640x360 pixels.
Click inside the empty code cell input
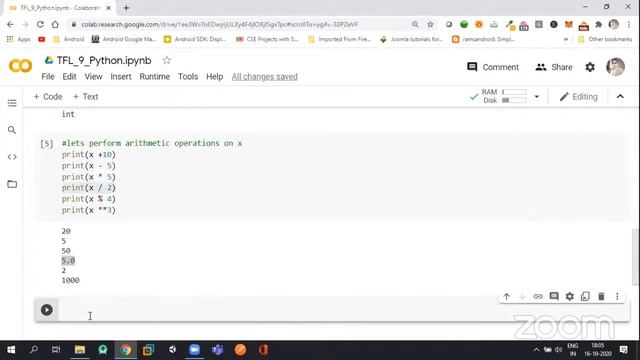[x=343, y=310]
